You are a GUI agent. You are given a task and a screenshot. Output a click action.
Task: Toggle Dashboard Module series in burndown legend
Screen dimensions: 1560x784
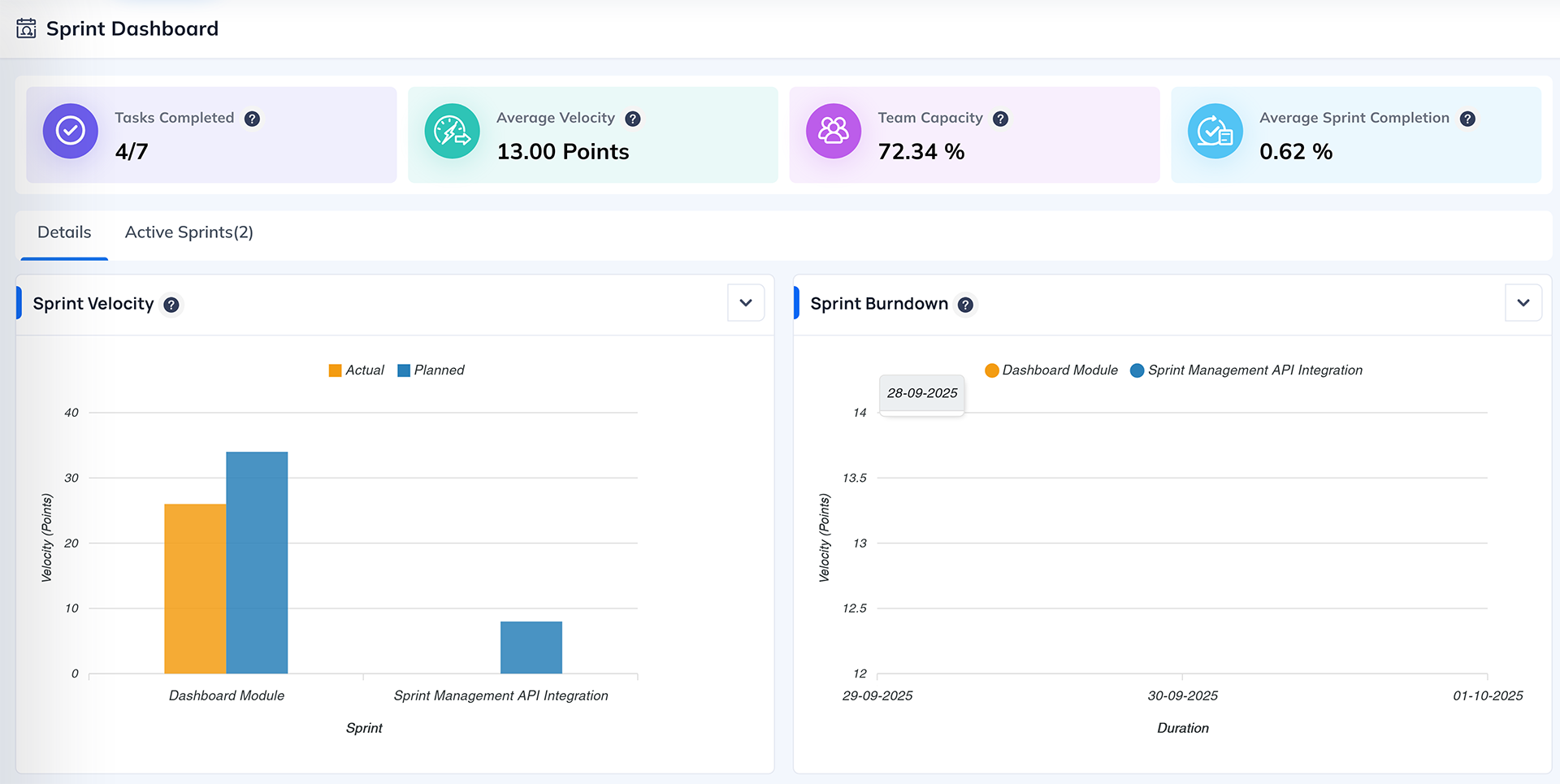click(x=1051, y=370)
